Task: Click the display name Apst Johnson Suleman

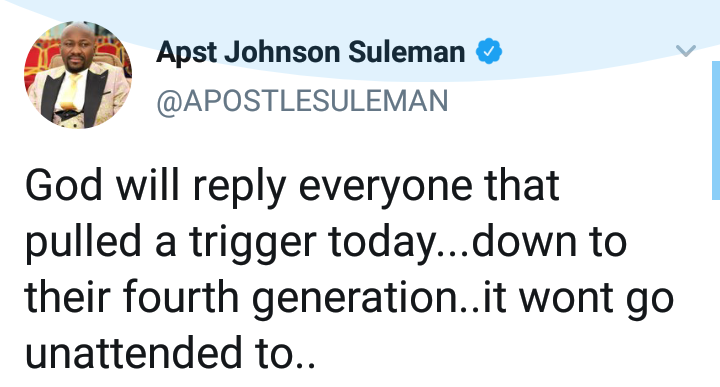Action: tap(310, 52)
